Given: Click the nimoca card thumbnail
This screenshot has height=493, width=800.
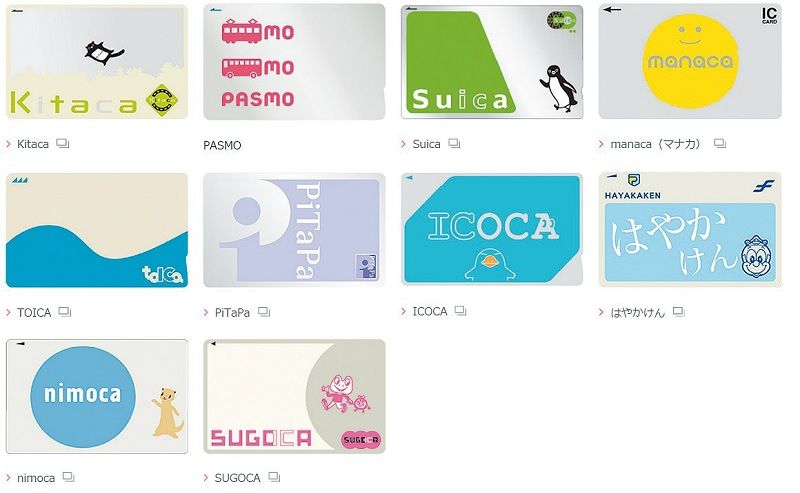Looking at the screenshot, I should pyautogui.click(x=97, y=397).
